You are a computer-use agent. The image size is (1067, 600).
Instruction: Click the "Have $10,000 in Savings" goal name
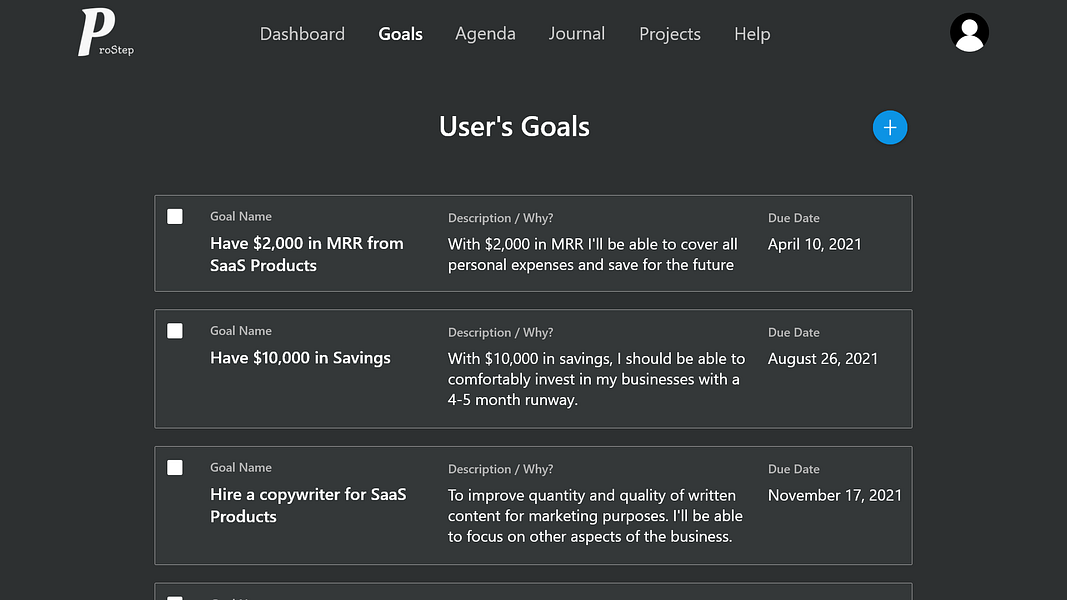click(300, 358)
